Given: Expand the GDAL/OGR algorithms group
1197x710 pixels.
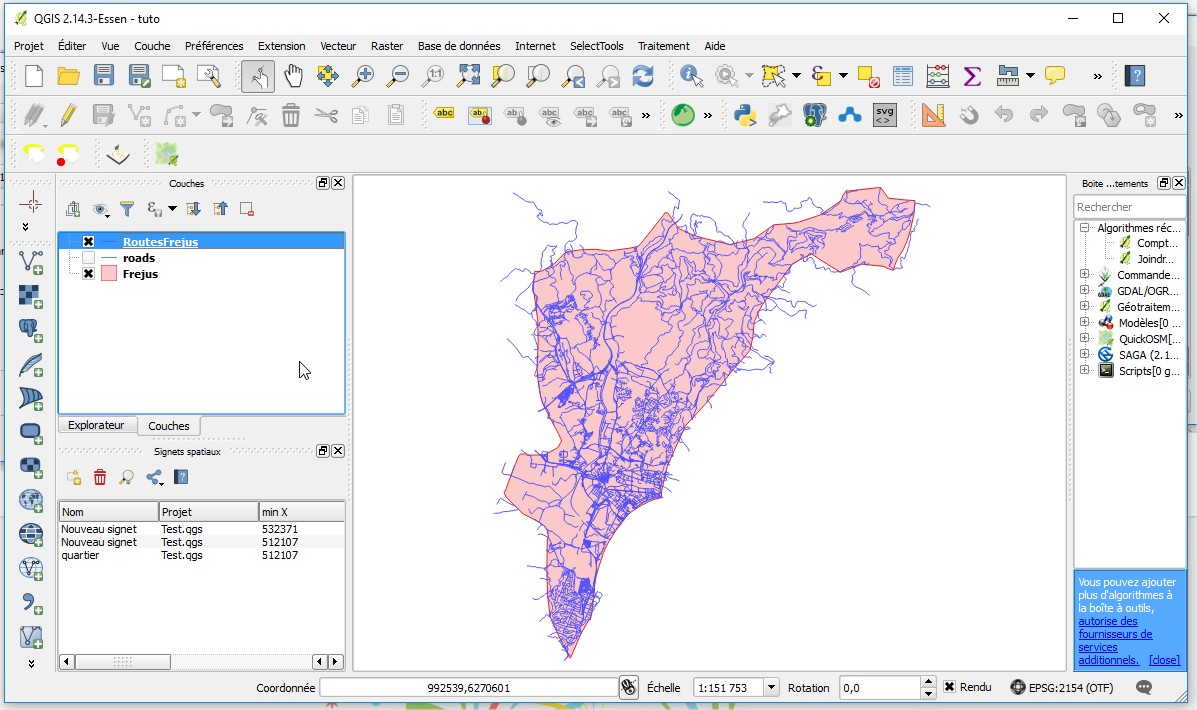Looking at the screenshot, I should [x=1084, y=291].
